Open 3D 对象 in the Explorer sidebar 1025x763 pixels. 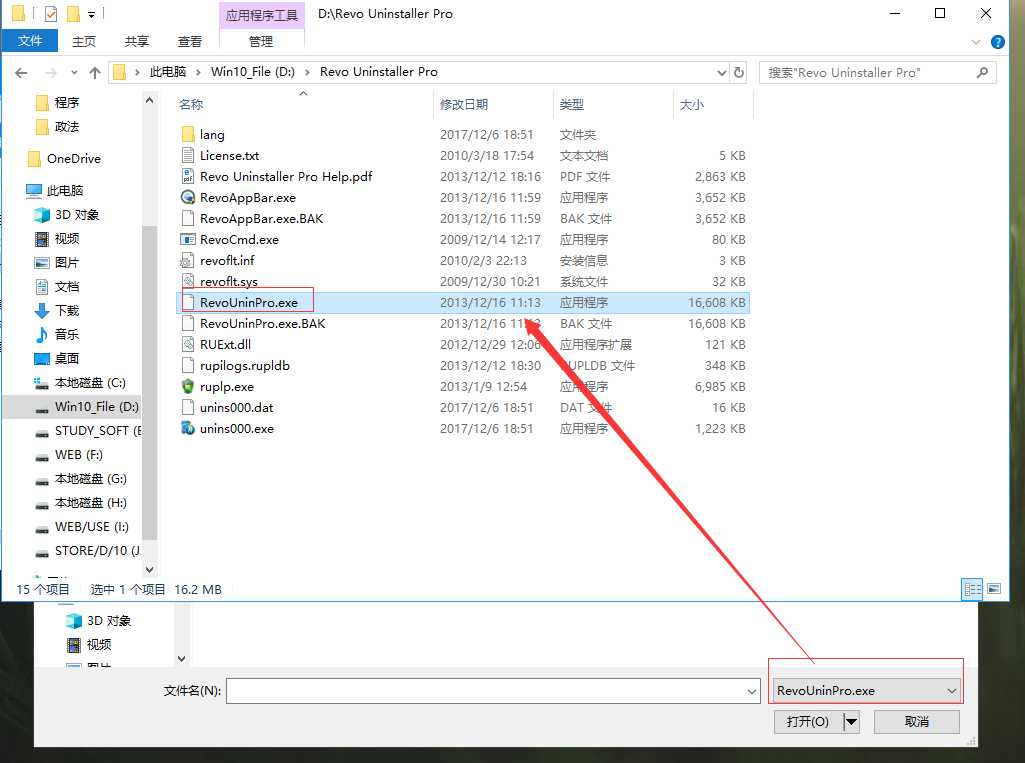[76, 215]
